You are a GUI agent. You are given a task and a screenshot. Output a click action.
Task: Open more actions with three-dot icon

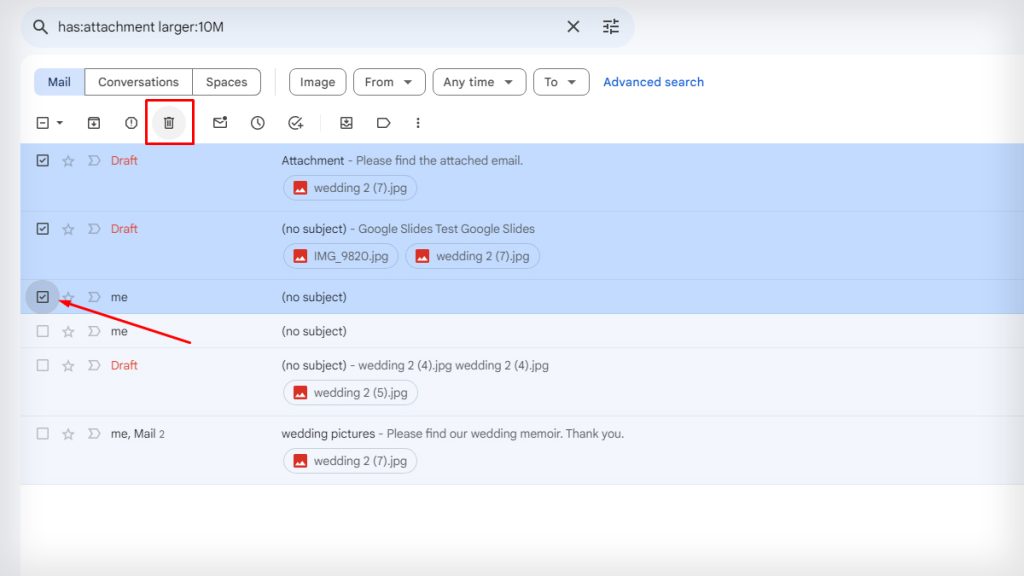click(418, 122)
